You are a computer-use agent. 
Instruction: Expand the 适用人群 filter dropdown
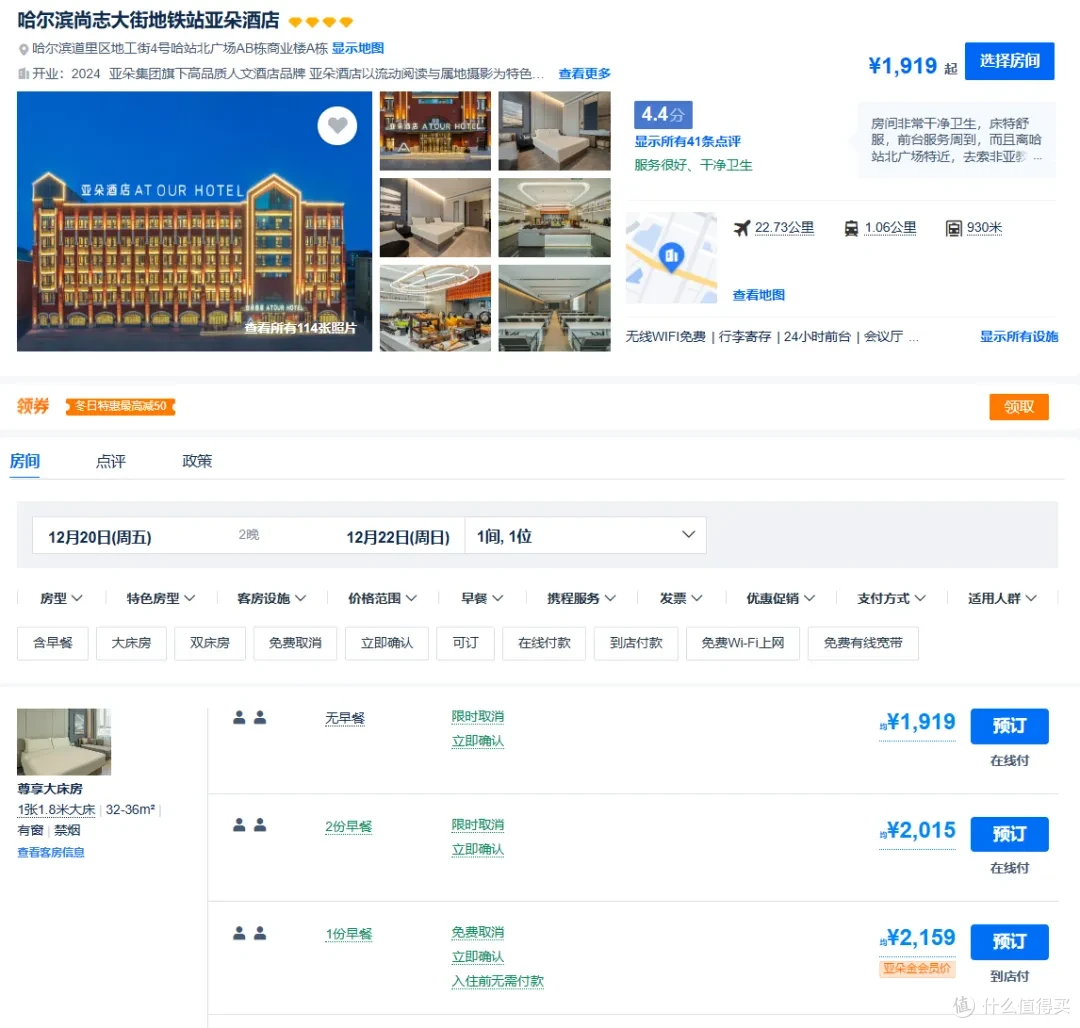coord(1002,598)
